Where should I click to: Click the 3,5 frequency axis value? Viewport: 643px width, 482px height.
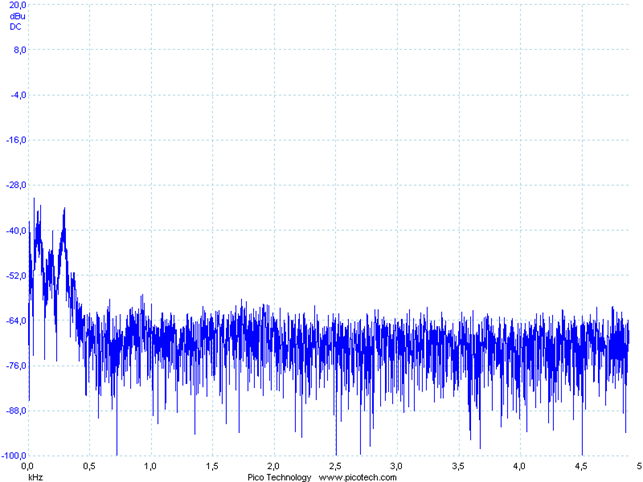458,466
